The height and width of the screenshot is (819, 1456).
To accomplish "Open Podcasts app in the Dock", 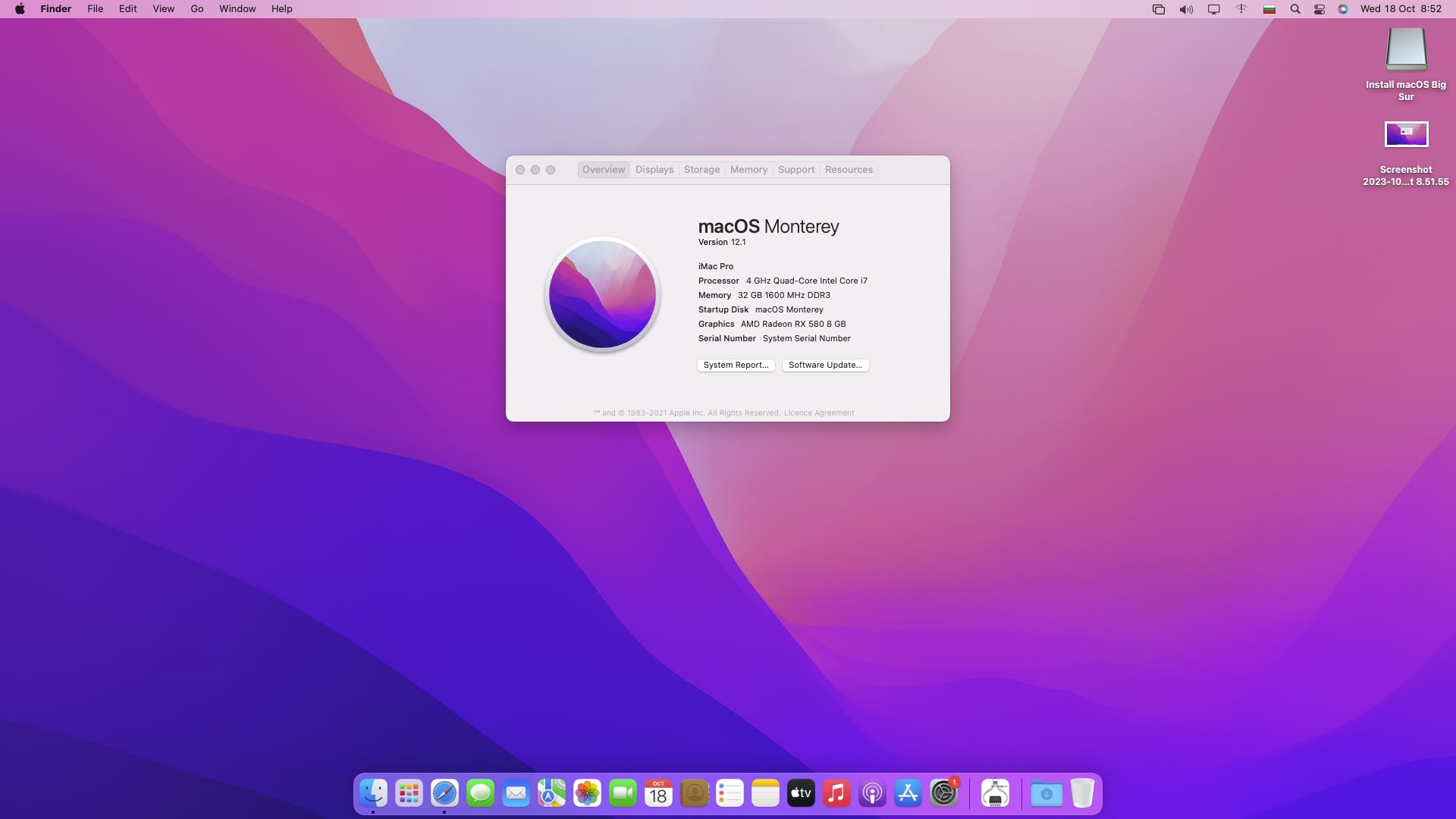I will (x=872, y=793).
